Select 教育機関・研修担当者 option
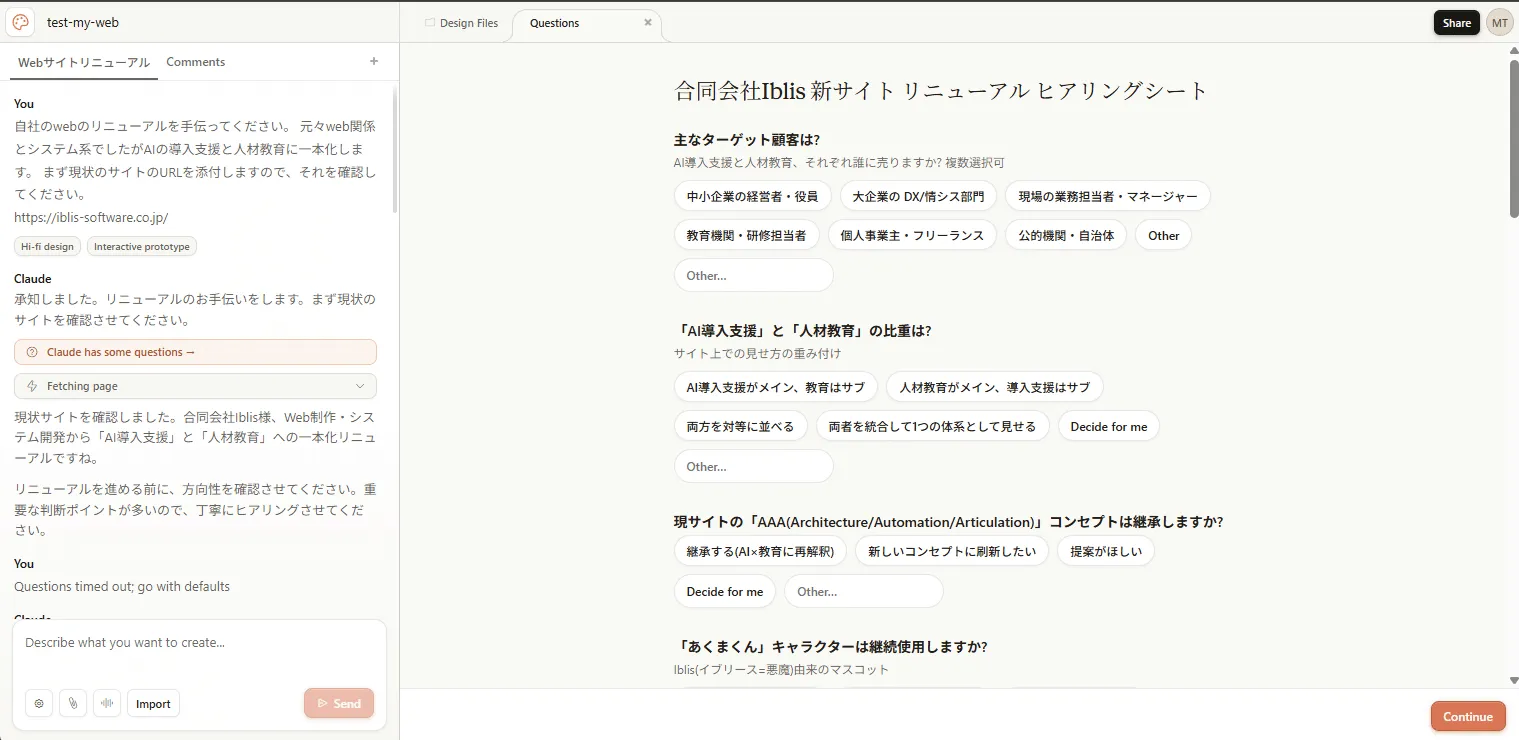This screenshot has height=740, width=1519. coord(747,235)
